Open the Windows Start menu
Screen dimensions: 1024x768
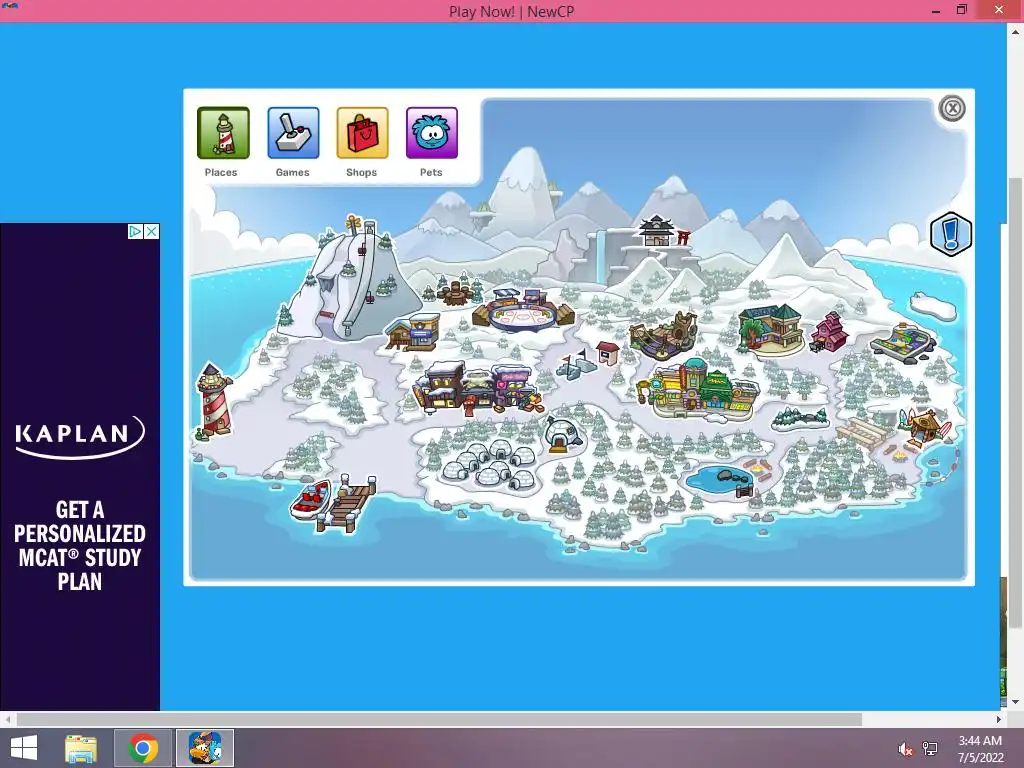tap(24, 748)
